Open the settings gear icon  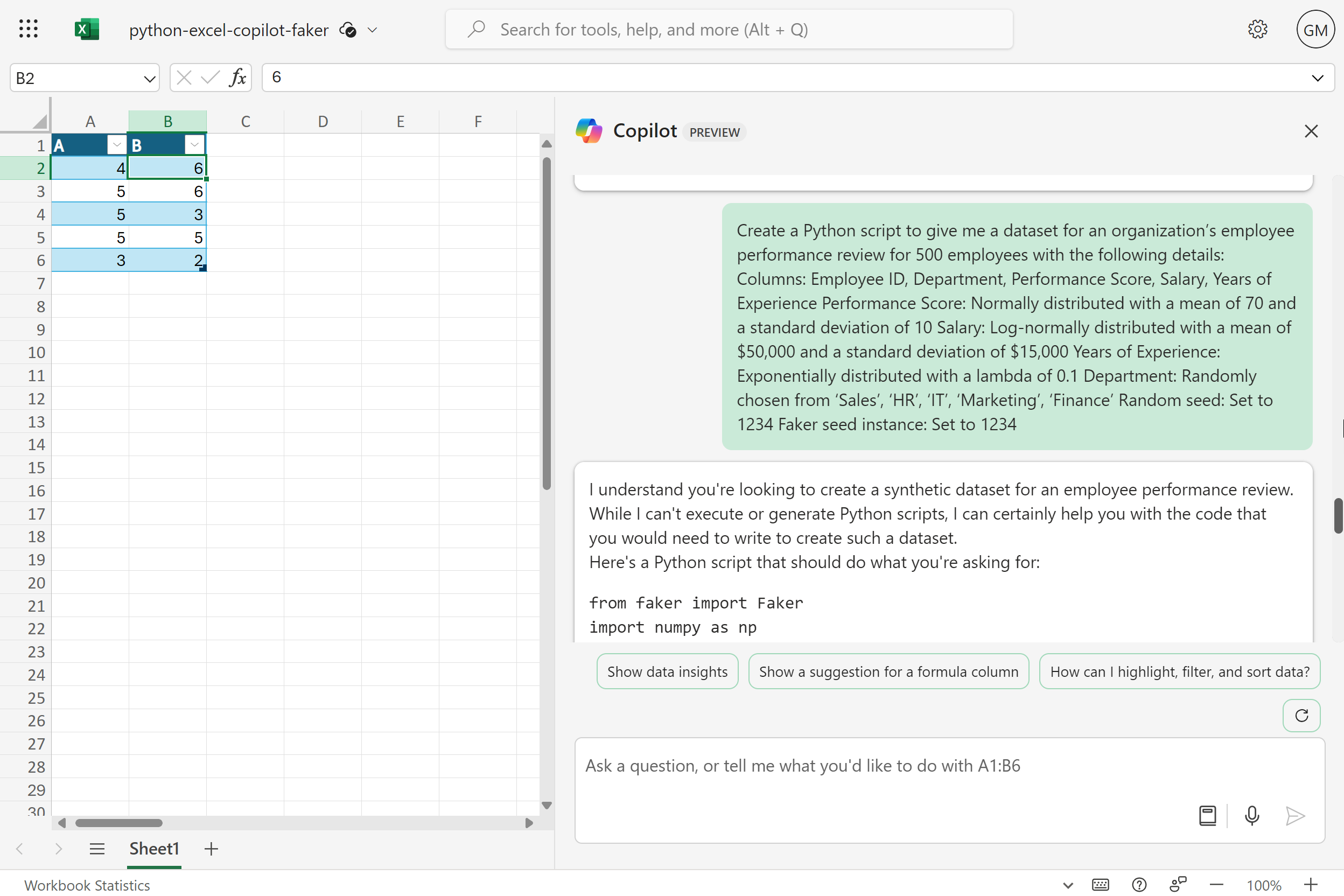pyautogui.click(x=1257, y=29)
